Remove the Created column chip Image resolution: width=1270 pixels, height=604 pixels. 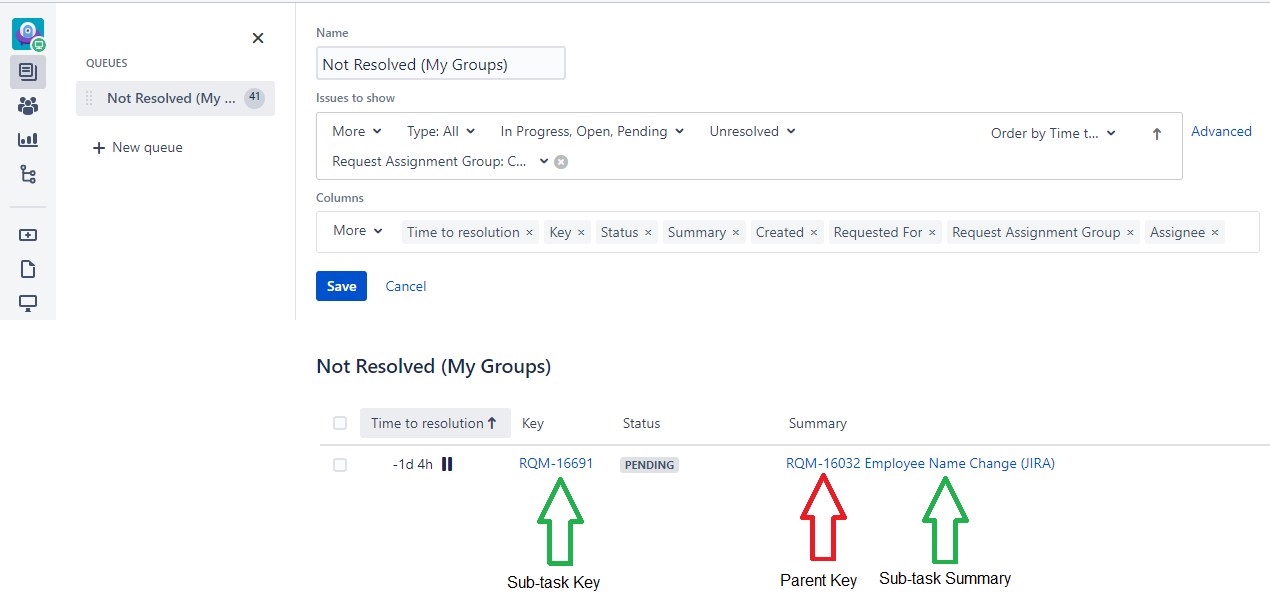point(816,232)
